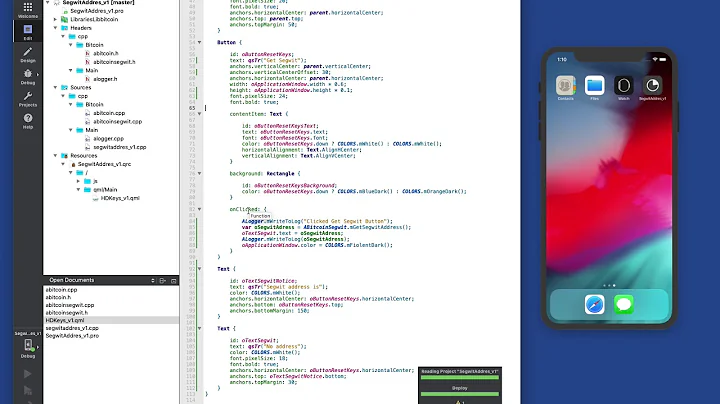
Task: Open the Help mode
Action: (x=28, y=121)
